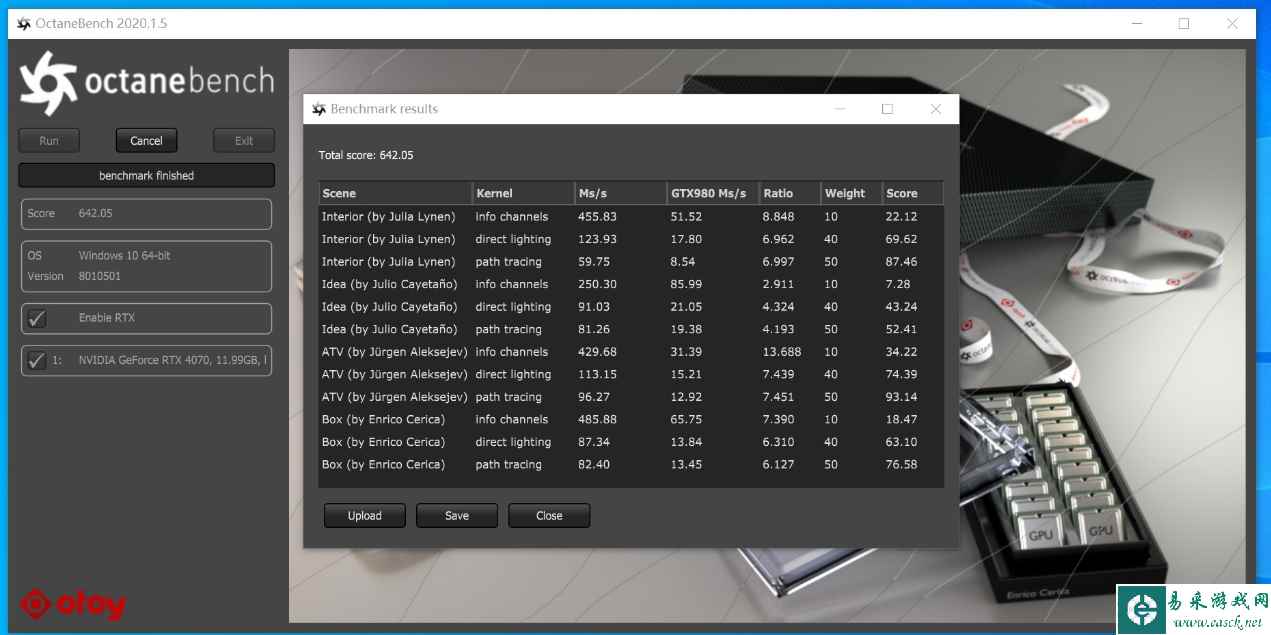Click the Weight column header
This screenshot has height=635, width=1271.
tap(851, 193)
